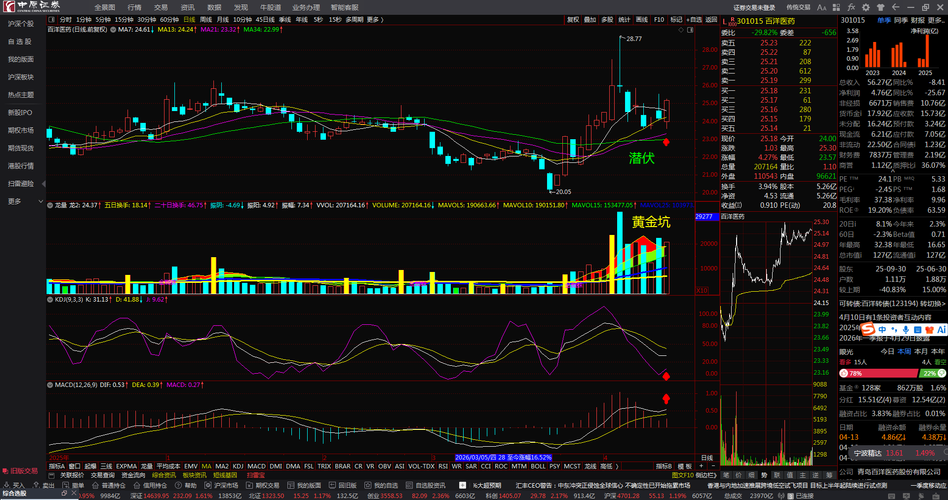Click the 卖出 sell icon
The image size is (948, 500).
[x=44, y=485]
